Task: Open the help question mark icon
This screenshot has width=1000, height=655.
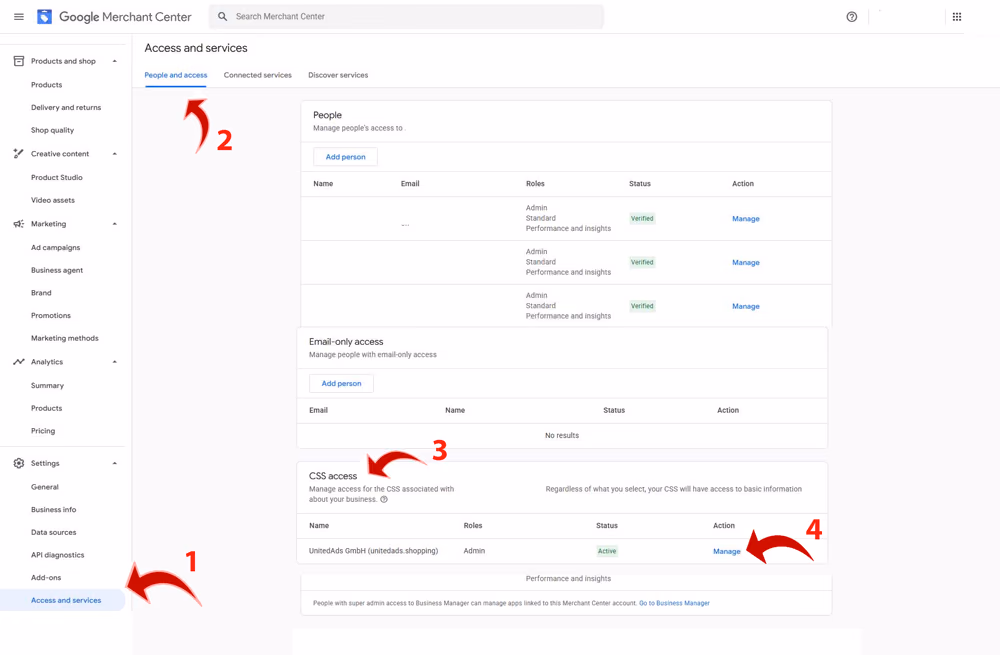Action: pos(851,17)
